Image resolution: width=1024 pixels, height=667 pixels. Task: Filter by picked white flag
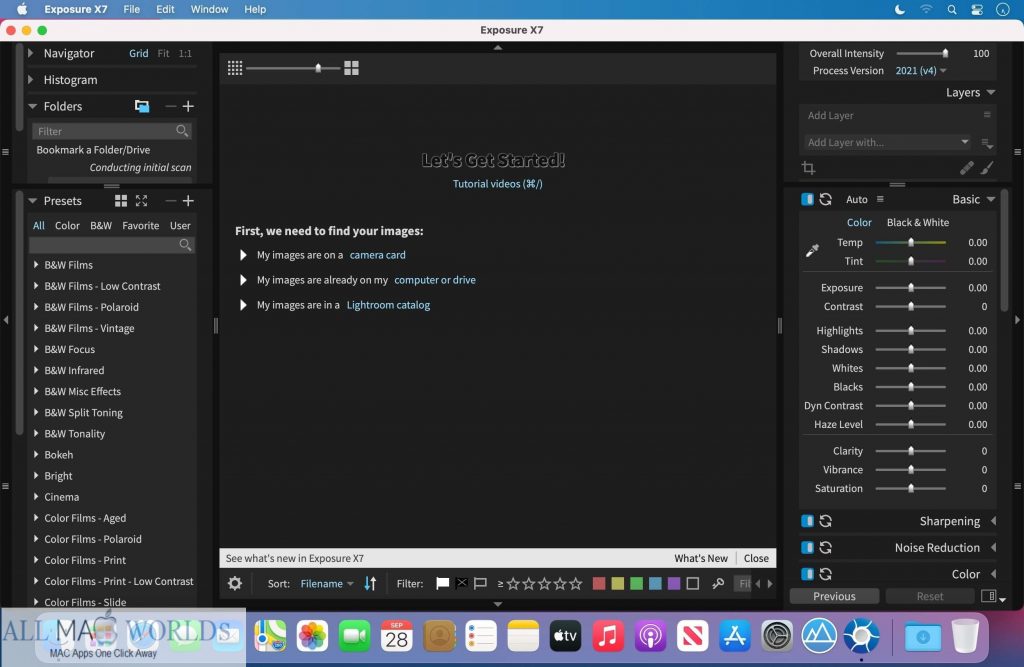coord(442,583)
